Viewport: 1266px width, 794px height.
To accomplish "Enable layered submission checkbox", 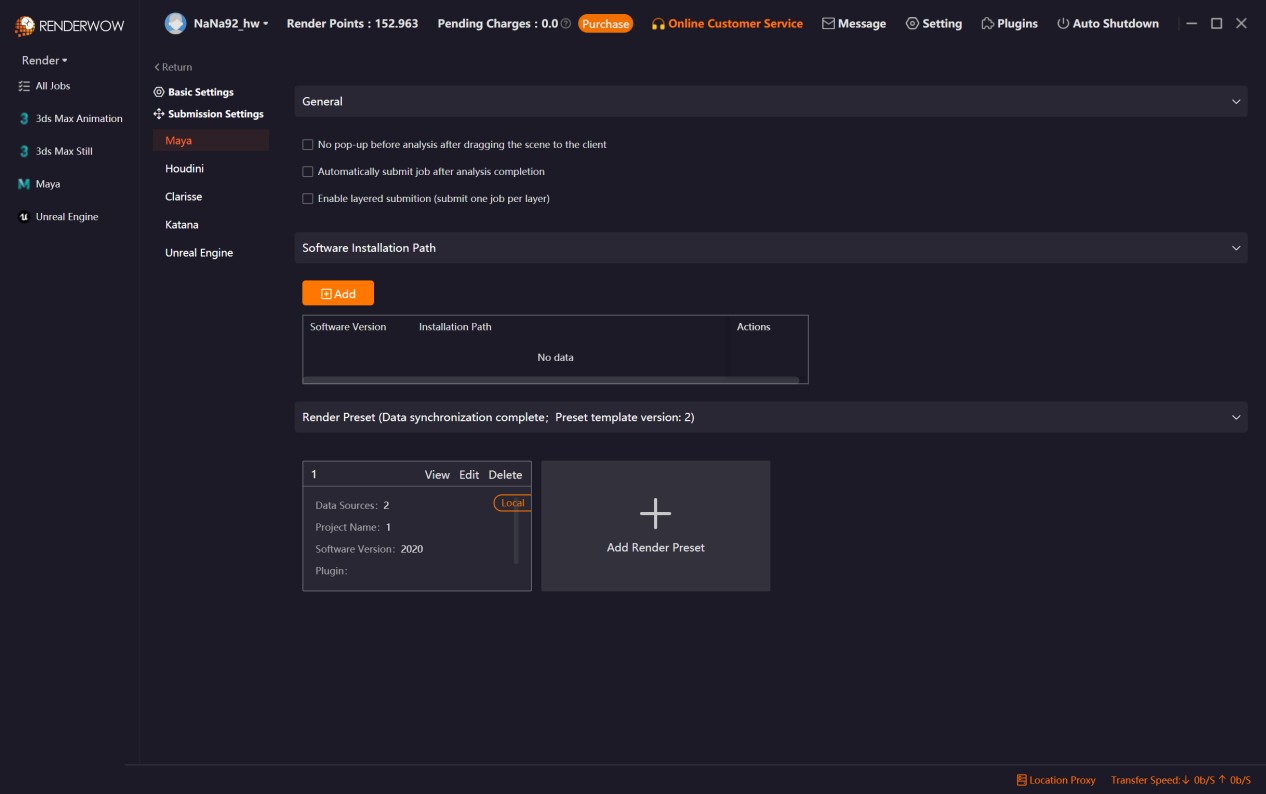I will (x=308, y=199).
